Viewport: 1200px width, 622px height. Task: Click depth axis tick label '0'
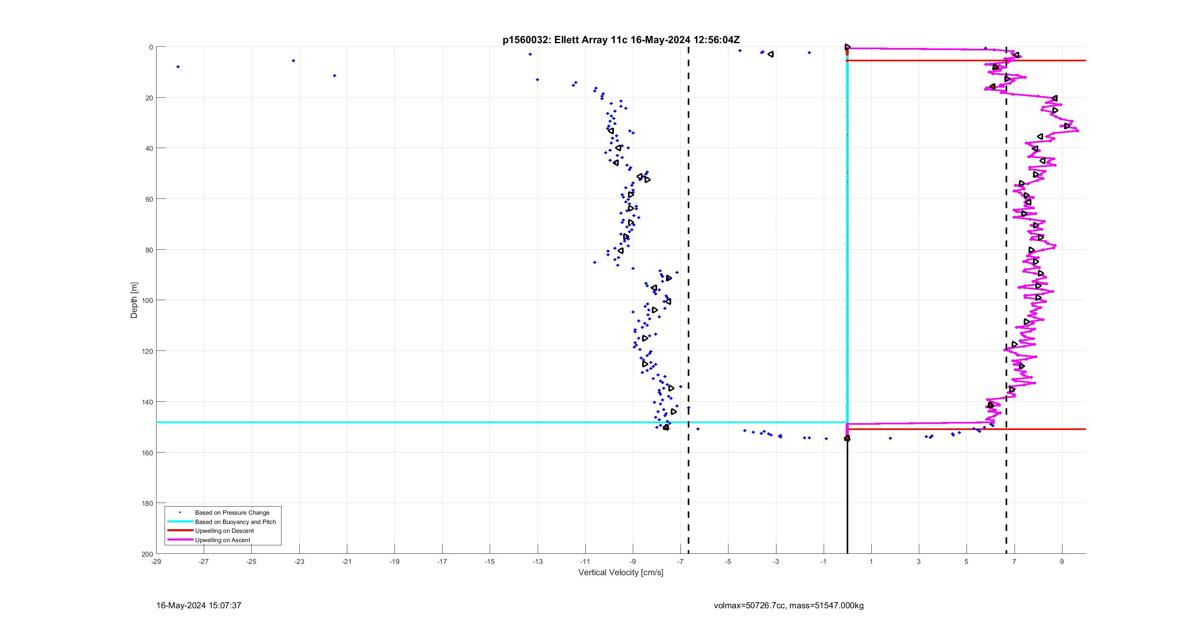click(150, 47)
